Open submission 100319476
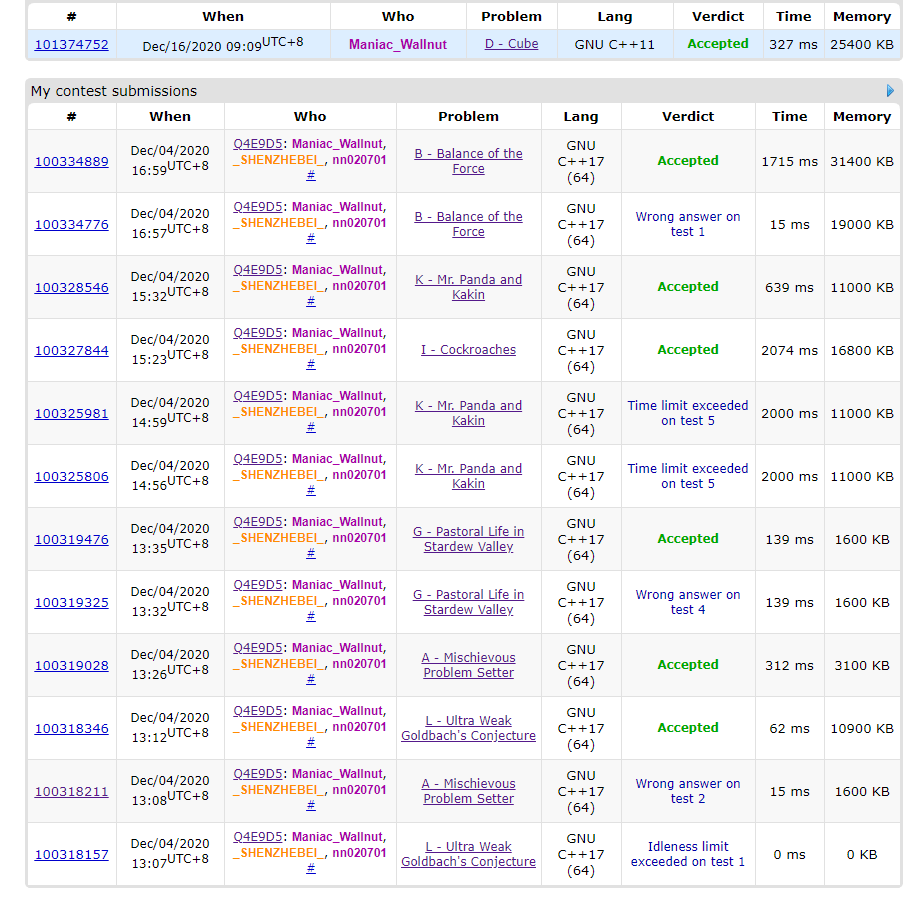 tap(71, 539)
